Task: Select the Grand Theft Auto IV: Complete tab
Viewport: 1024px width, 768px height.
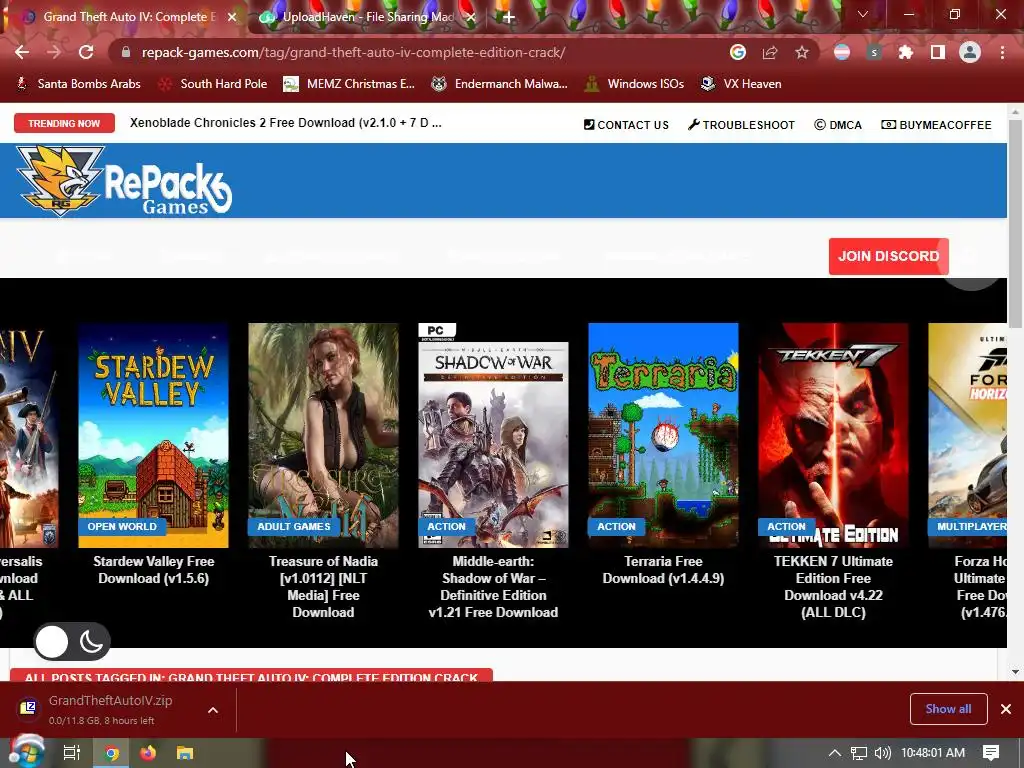Action: coord(129,17)
